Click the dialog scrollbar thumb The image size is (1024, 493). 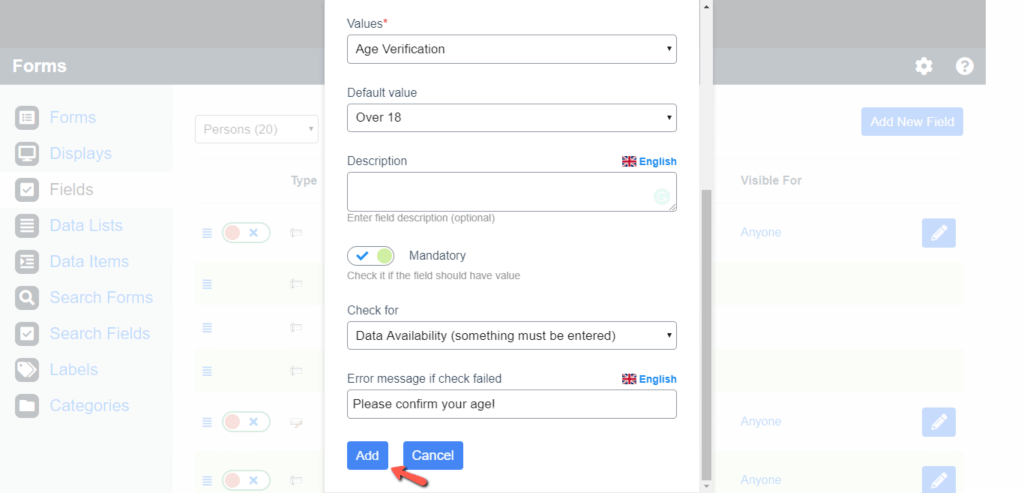[x=706, y=334]
